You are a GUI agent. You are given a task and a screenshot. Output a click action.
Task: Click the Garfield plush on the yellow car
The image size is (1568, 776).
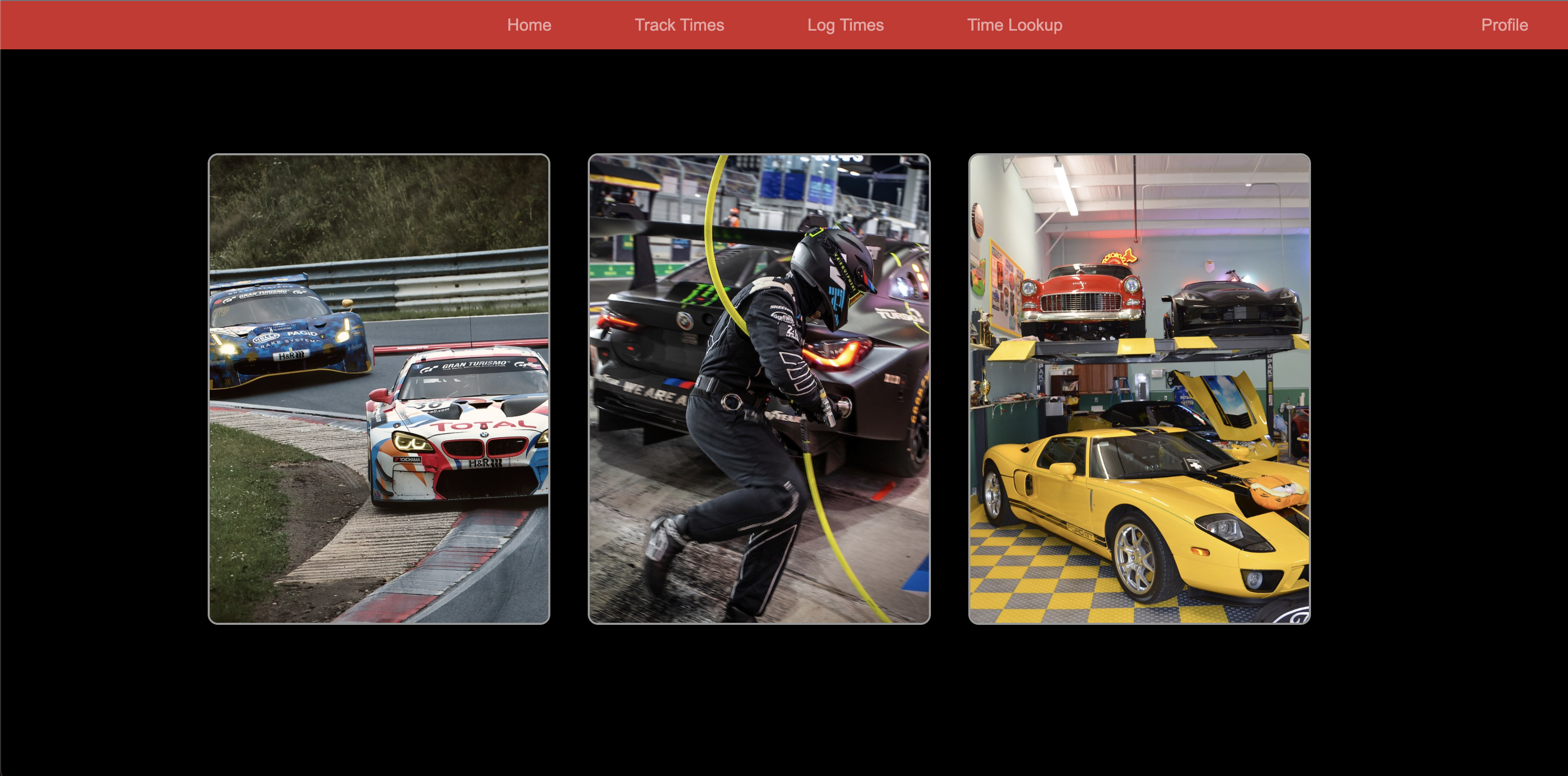pyautogui.click(x=1277, y=491)
